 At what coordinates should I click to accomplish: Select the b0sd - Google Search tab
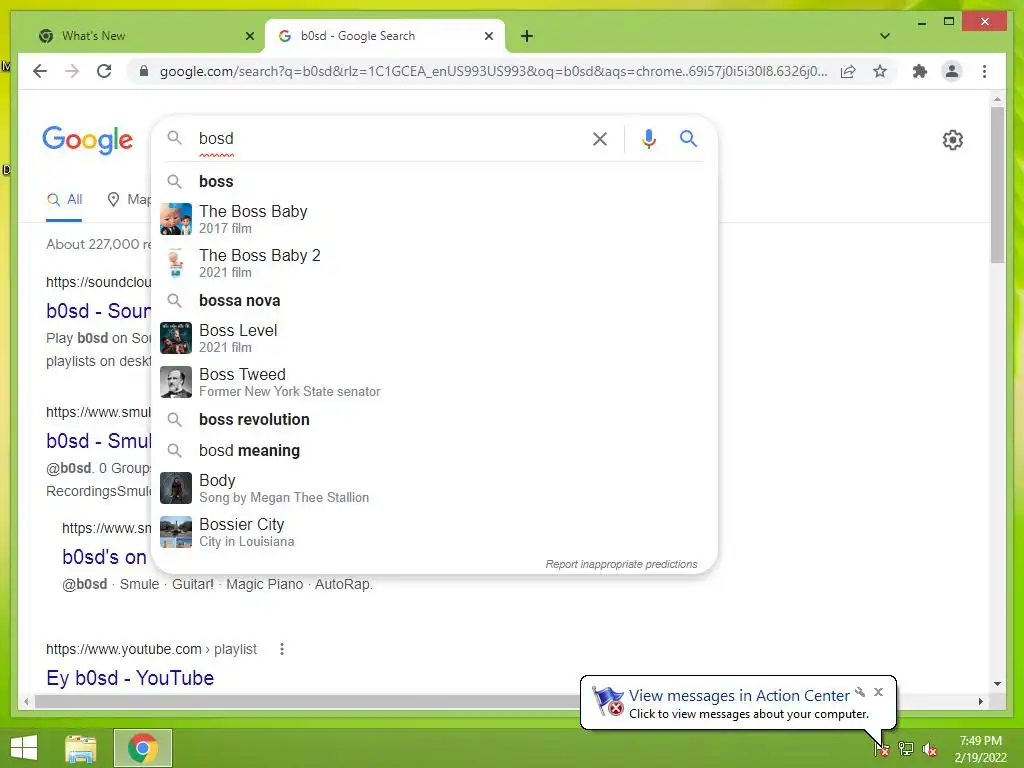(384, 36)
